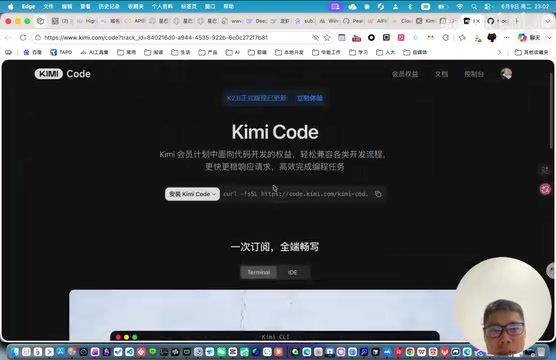The width and height of the screenshot is (556, 360).
Task: Bookmark this page with star icon
Action: click(x=327, y=38)
